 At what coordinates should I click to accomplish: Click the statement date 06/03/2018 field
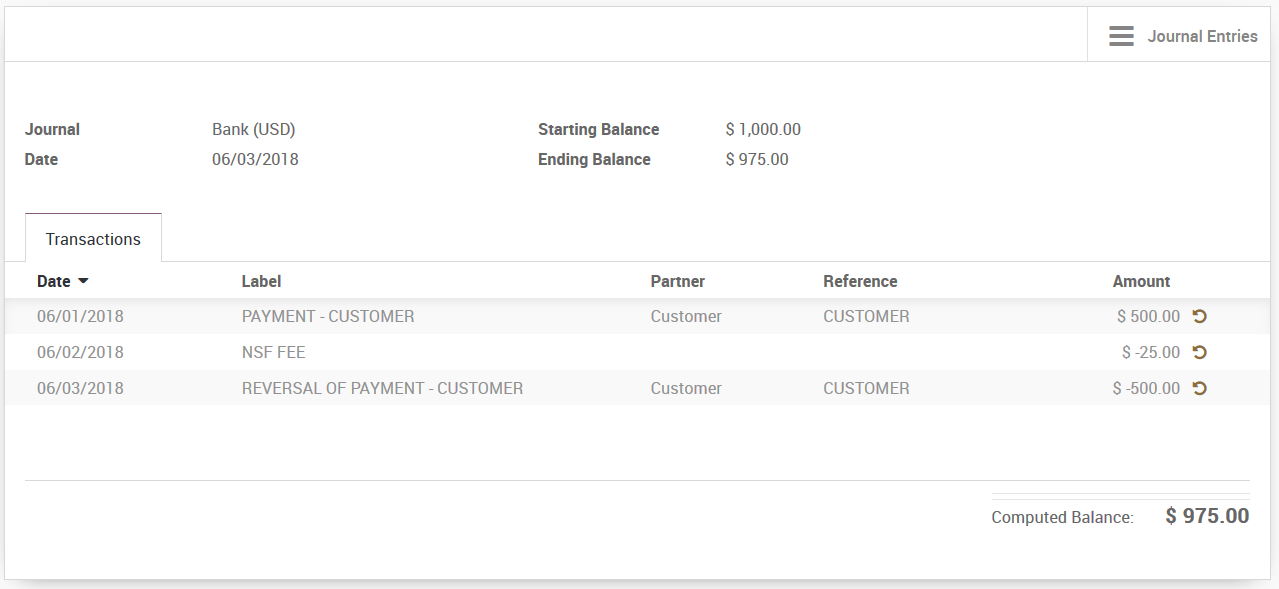click(255, 159)
